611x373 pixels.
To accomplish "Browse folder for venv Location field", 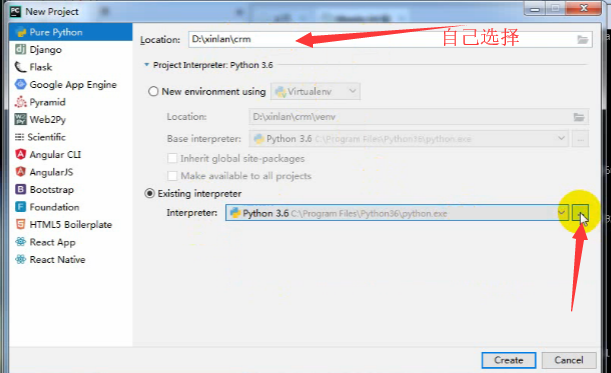I will [579, 117].
